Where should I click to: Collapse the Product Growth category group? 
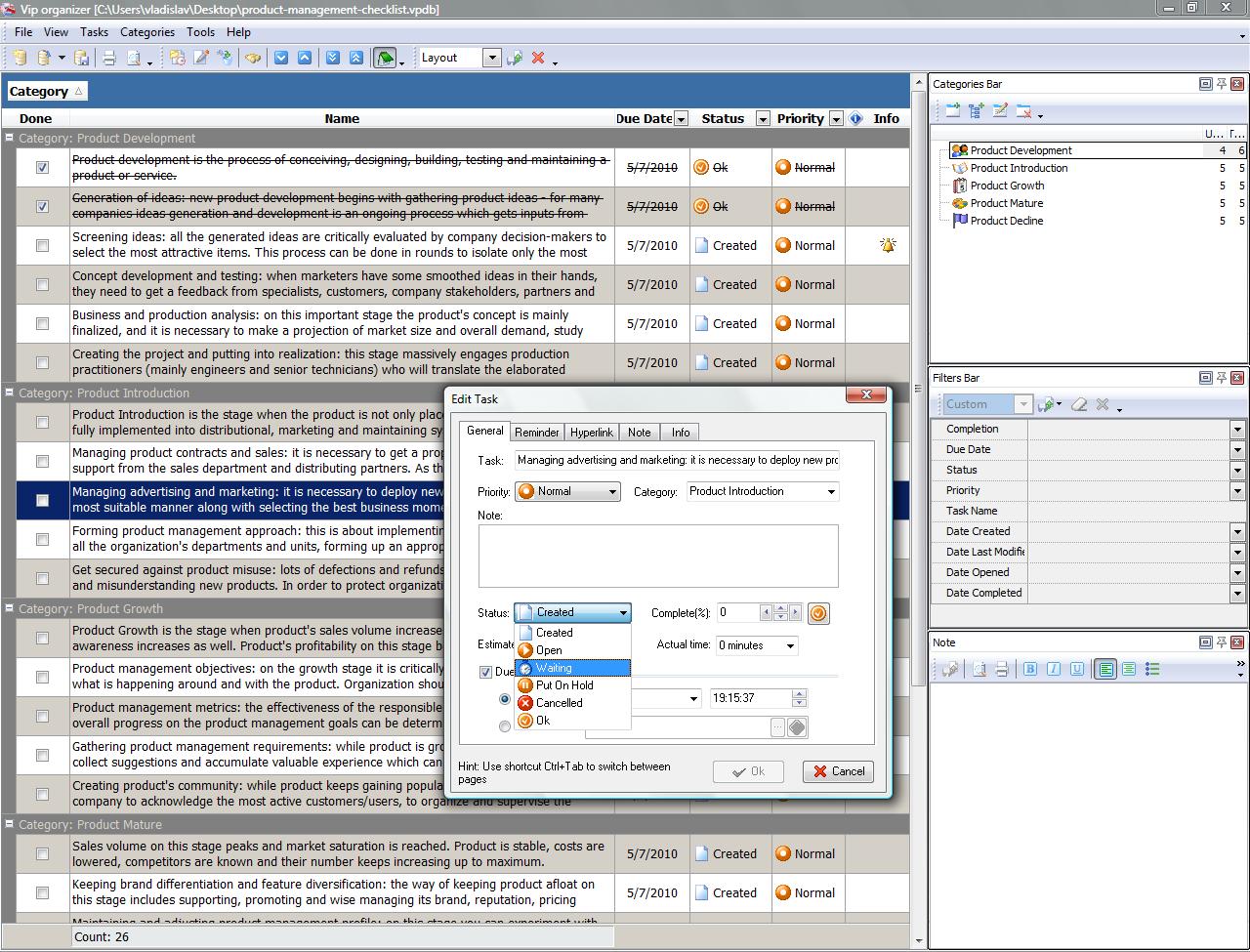(x=10, y=608)
